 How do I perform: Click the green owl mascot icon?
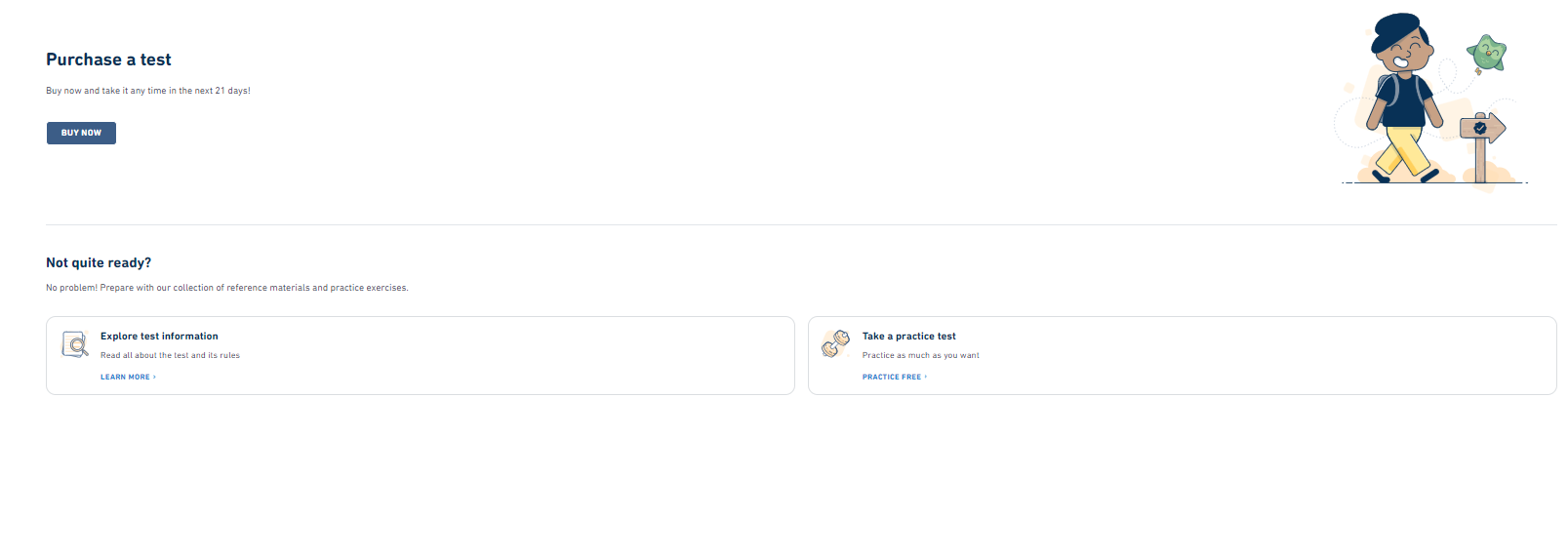tap(1487, 54)
